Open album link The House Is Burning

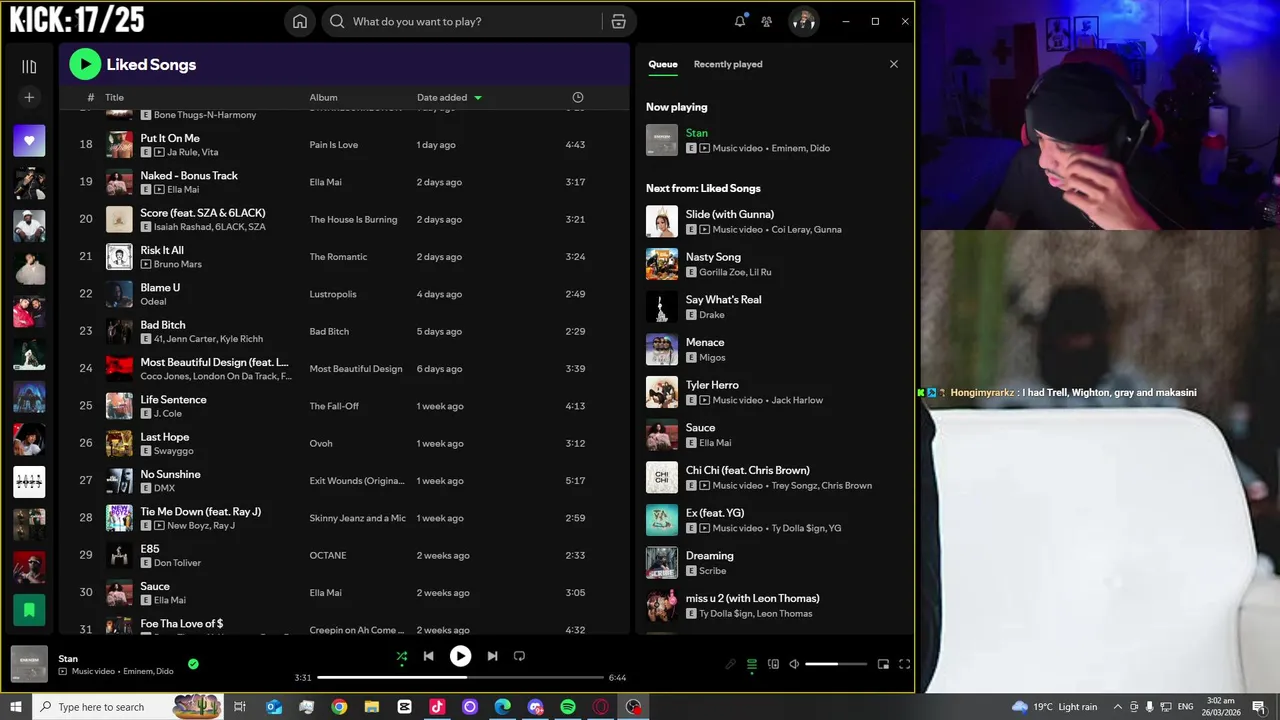coord(353,220)
